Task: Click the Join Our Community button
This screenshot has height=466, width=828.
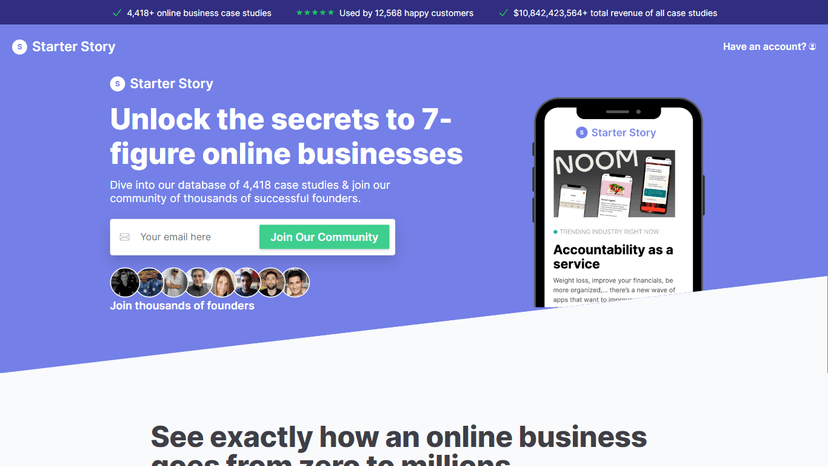Action: coord(324,237)
